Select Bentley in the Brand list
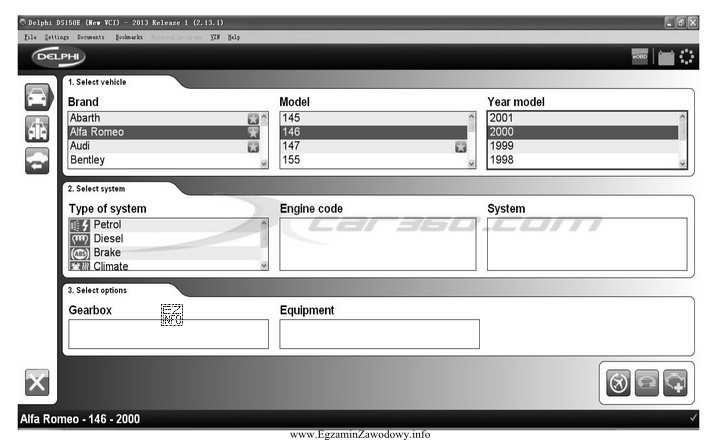The width and height of the screenshot is (720, 440). click(x=164, y=160)
